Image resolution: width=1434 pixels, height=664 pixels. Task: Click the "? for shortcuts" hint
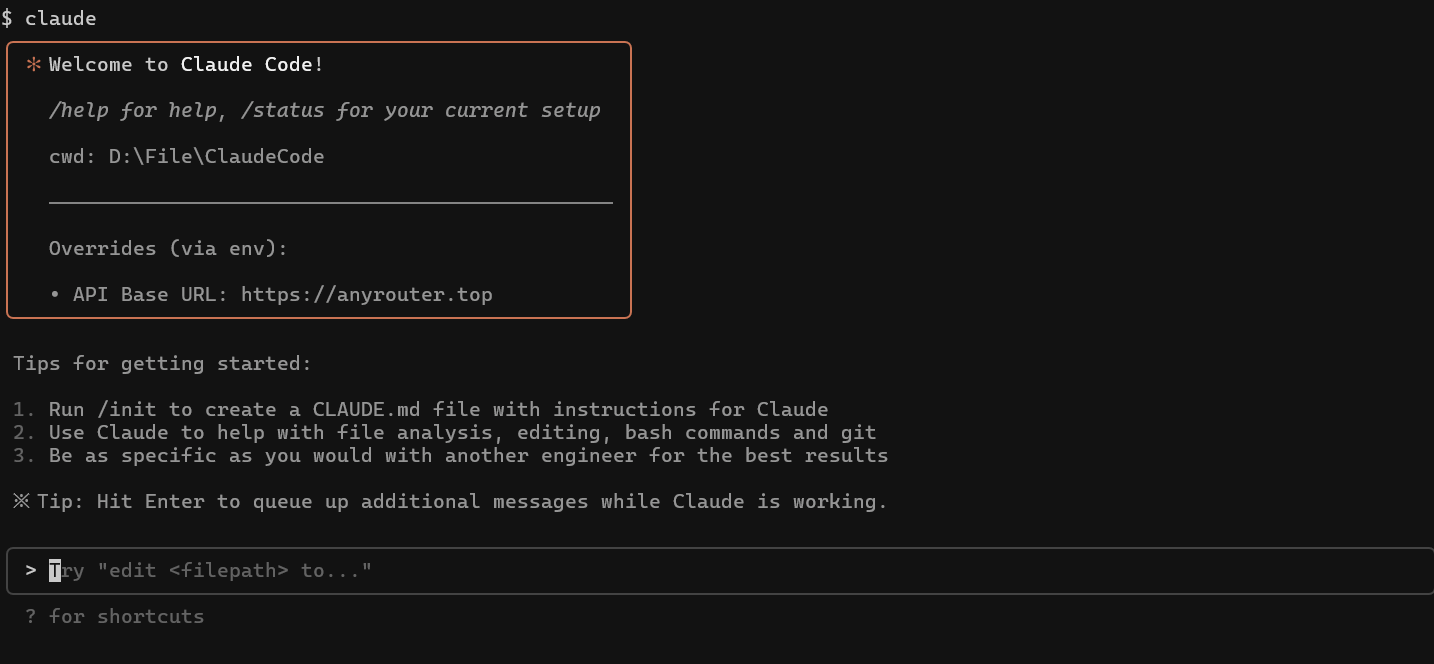[x=115, y=616]
